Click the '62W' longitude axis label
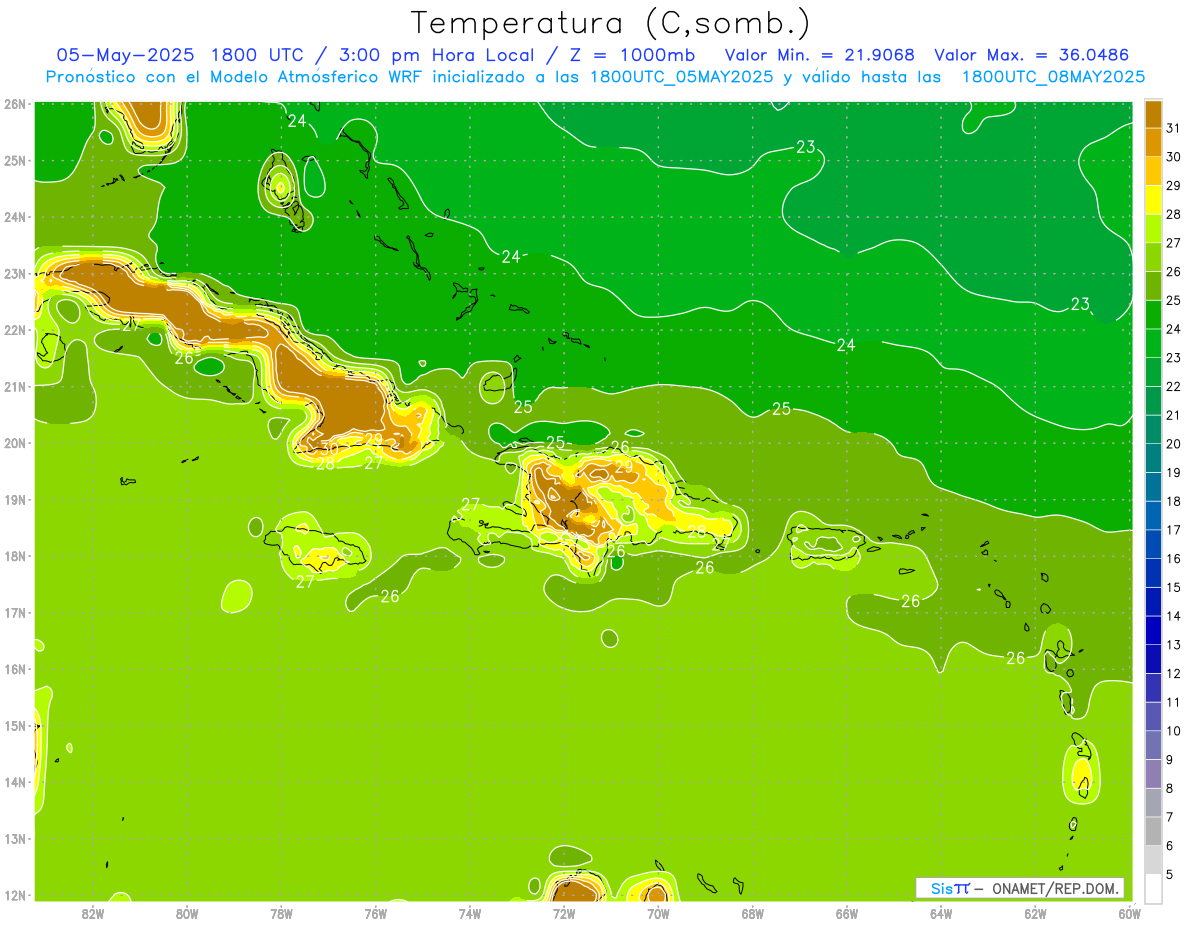 pos(1035,913)
